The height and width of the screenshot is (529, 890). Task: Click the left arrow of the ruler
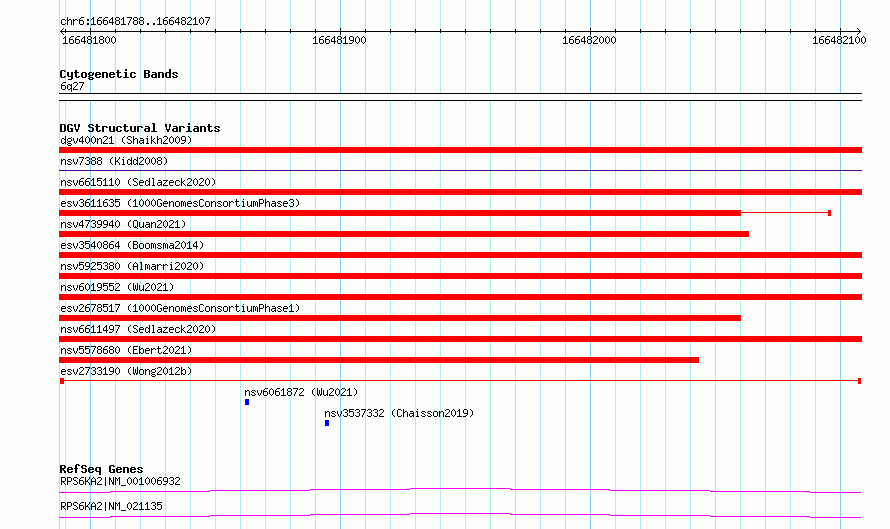62,31
